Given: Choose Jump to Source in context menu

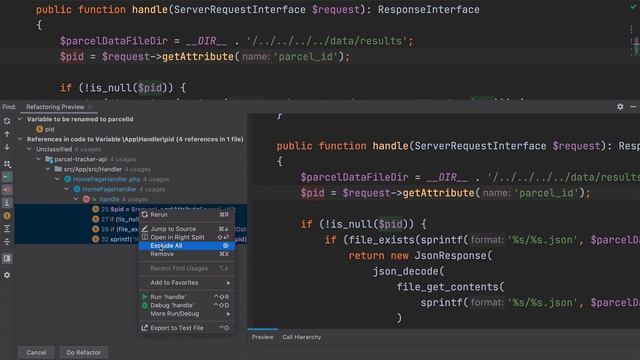Looking at the screenshot, I should pyautogui.click(x=187, y=229).
